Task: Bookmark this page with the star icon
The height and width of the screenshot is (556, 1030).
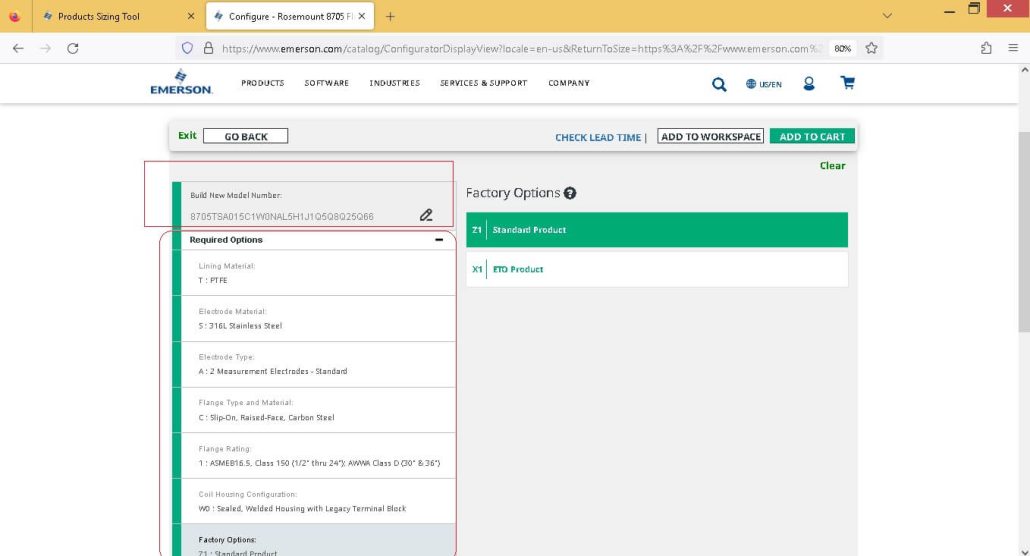Action: click(x=871, y=48)
